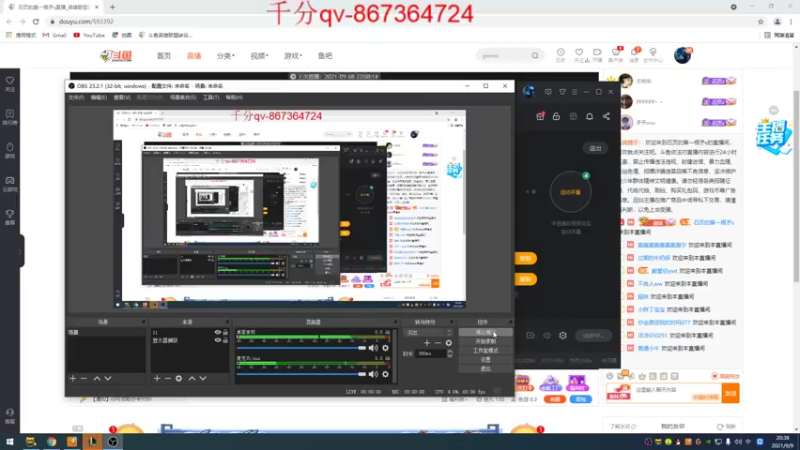
Task: Click share icon in Douyu streamer tool
Action: [x=606, y=116]
